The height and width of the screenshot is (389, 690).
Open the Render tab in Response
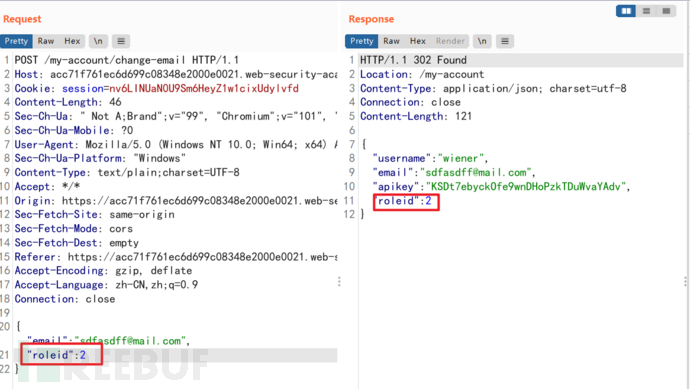[x=450, y=41]
